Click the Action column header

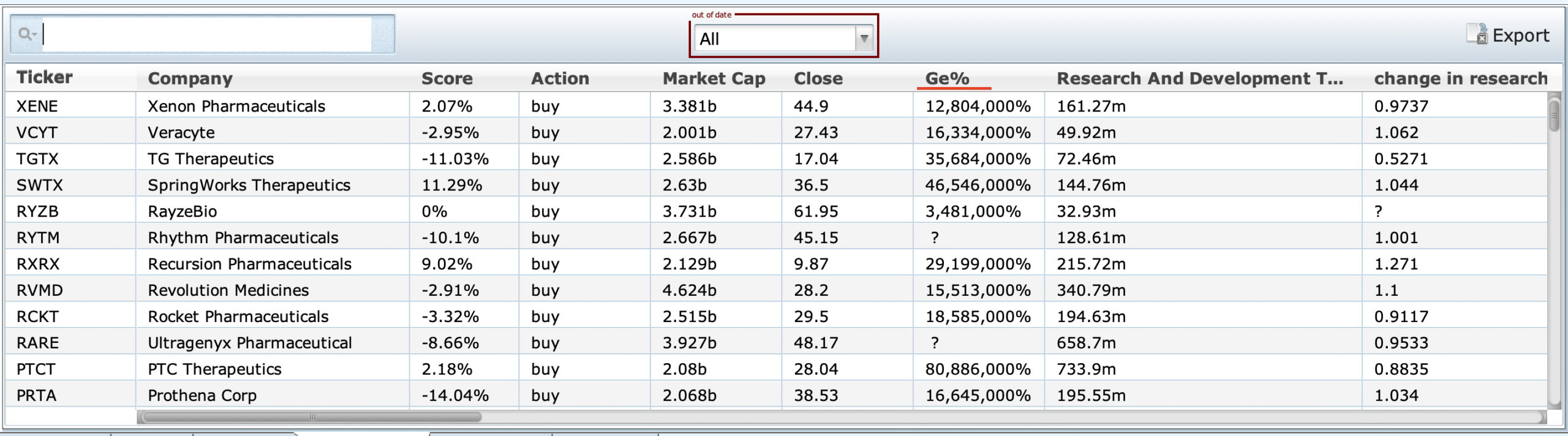tap(560, 78)
